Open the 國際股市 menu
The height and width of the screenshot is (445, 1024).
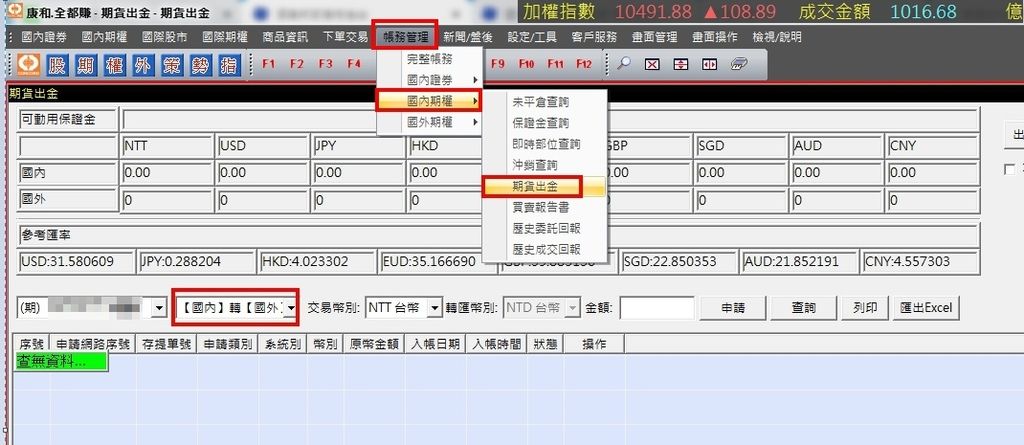(x=165, y=37)
